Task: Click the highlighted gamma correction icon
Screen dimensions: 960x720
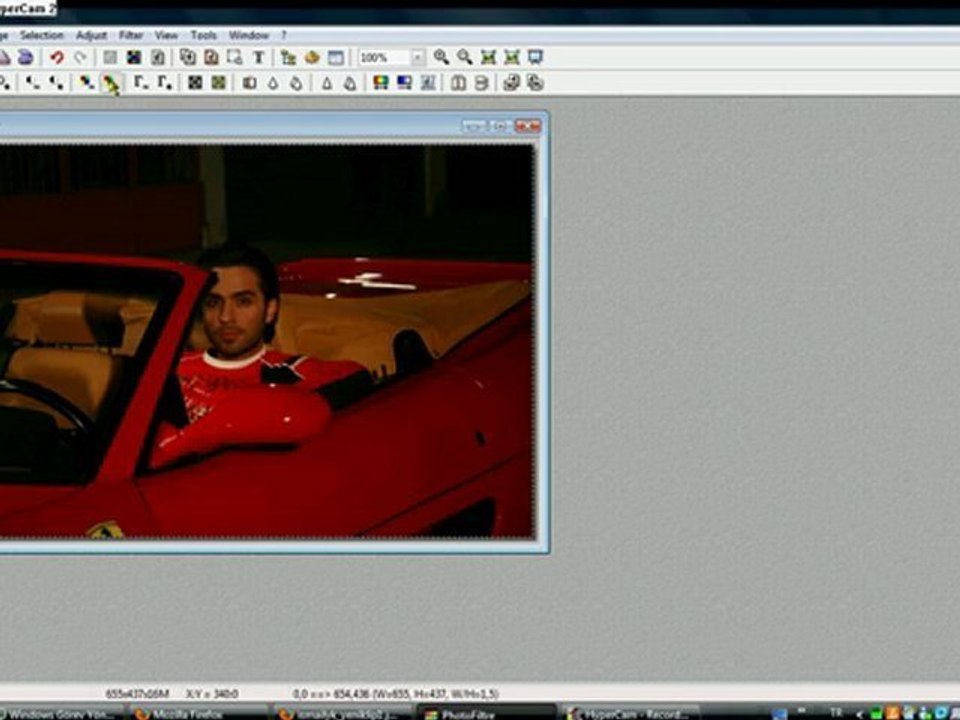Action: pyautogui.click(x=110, y=84)
